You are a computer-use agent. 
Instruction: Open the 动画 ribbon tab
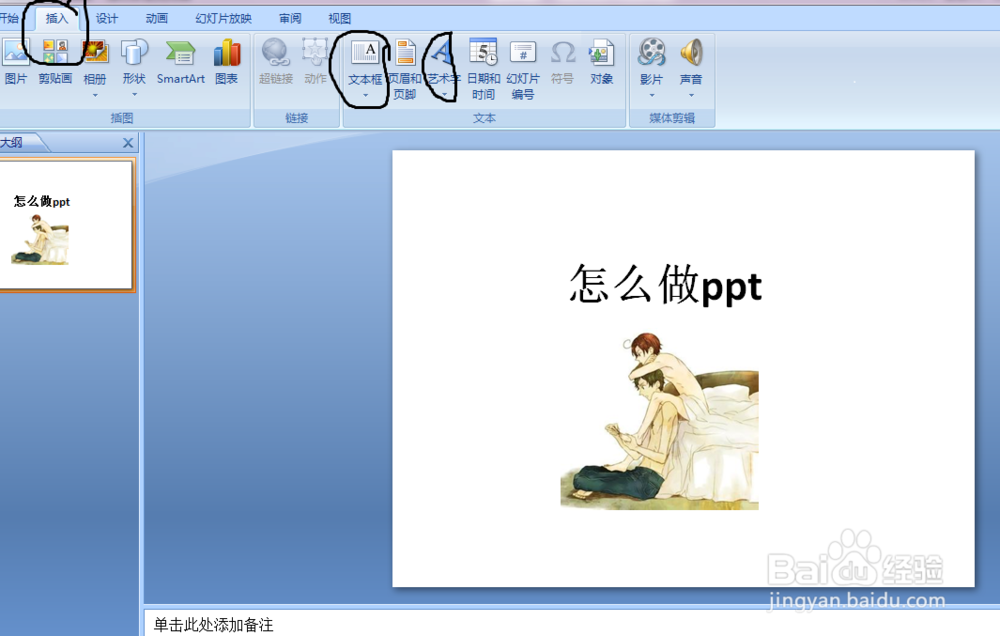click(157, 18)
